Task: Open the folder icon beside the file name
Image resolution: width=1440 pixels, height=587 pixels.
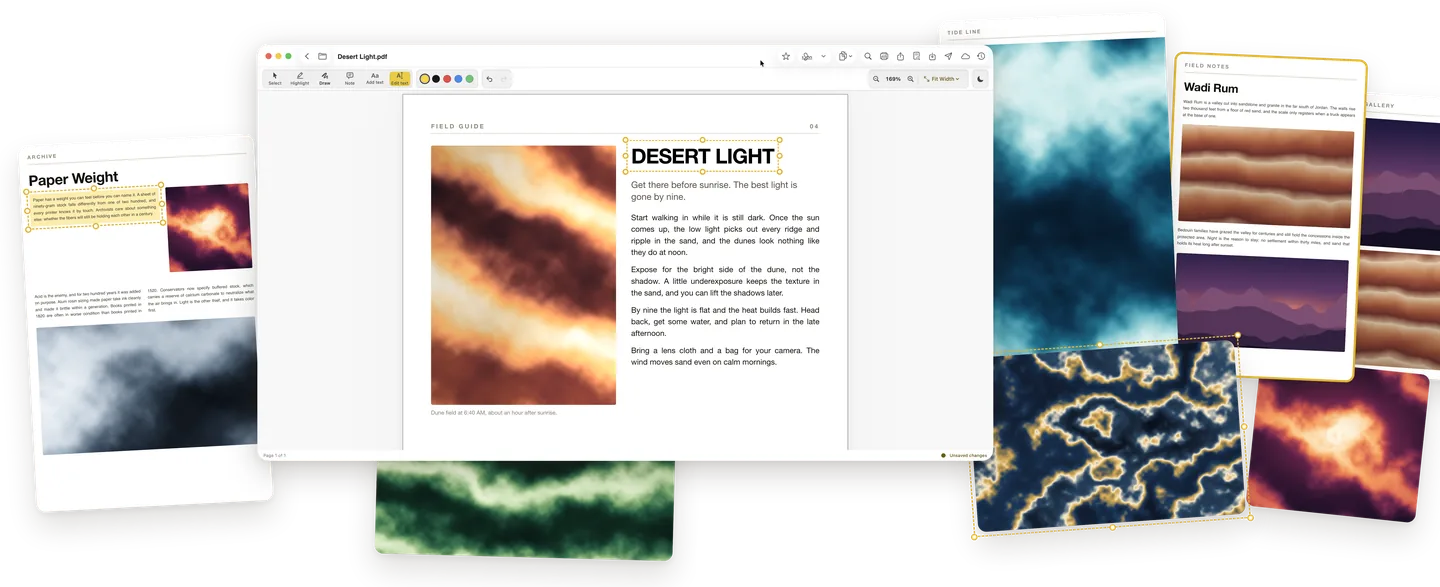Action: click(x=323, y=57)
